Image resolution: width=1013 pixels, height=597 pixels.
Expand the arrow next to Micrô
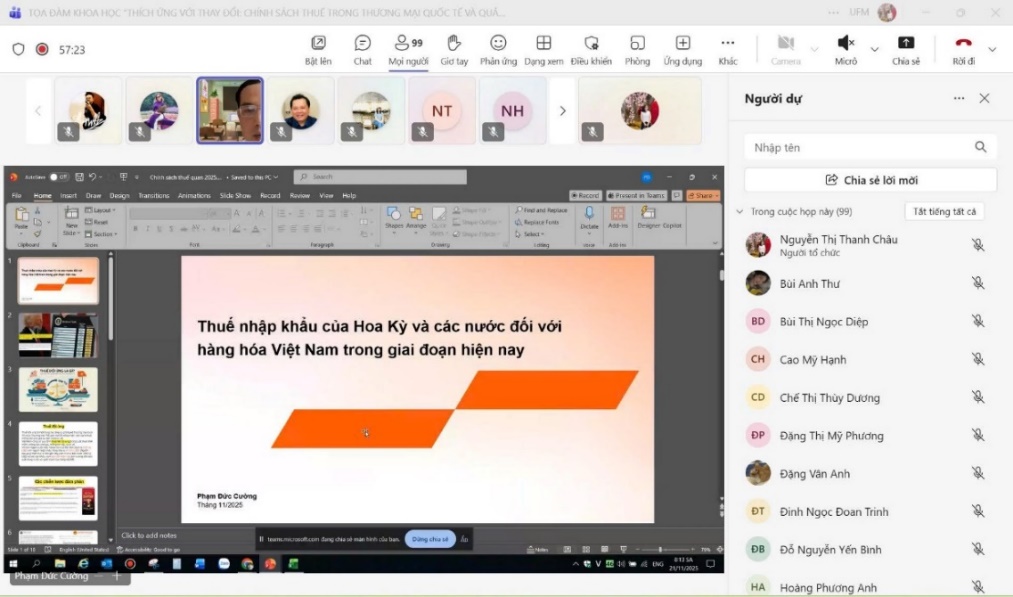874,49
